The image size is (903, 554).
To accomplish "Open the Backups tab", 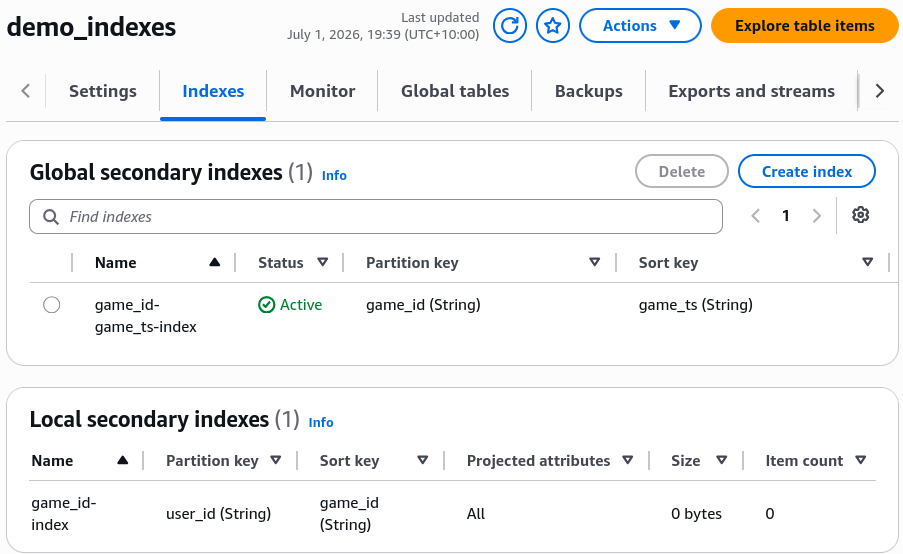I will click(589, 91).
